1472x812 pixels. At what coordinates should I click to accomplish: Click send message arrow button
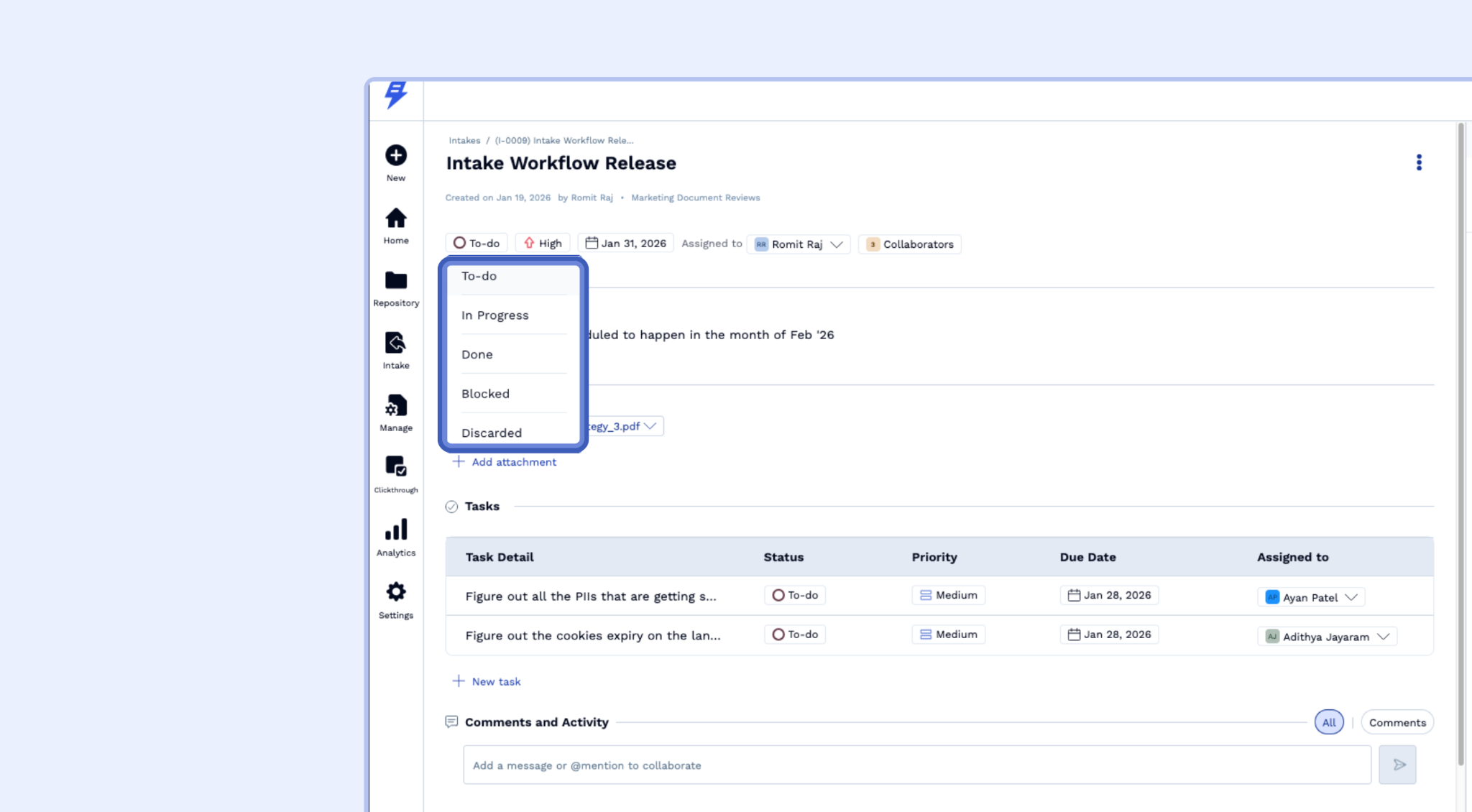coord(1397,765)
